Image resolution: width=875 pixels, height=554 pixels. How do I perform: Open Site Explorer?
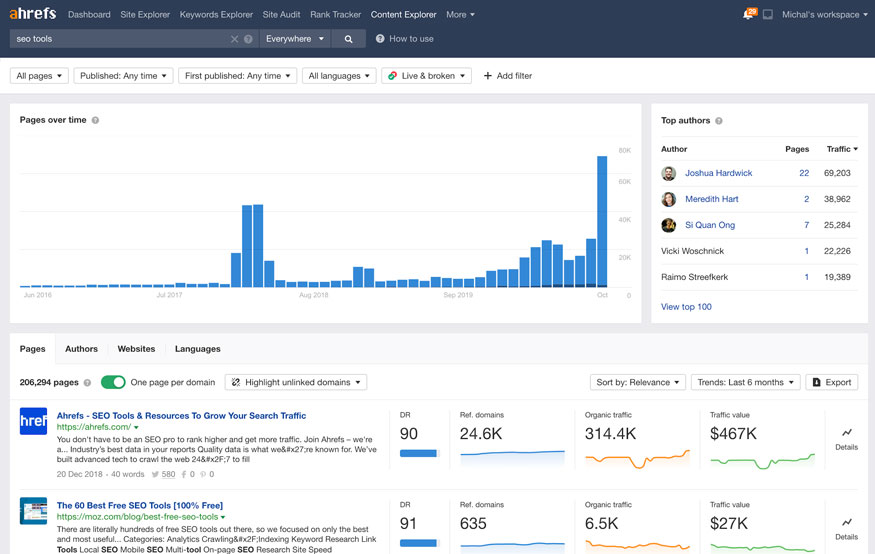pos(145,15)
